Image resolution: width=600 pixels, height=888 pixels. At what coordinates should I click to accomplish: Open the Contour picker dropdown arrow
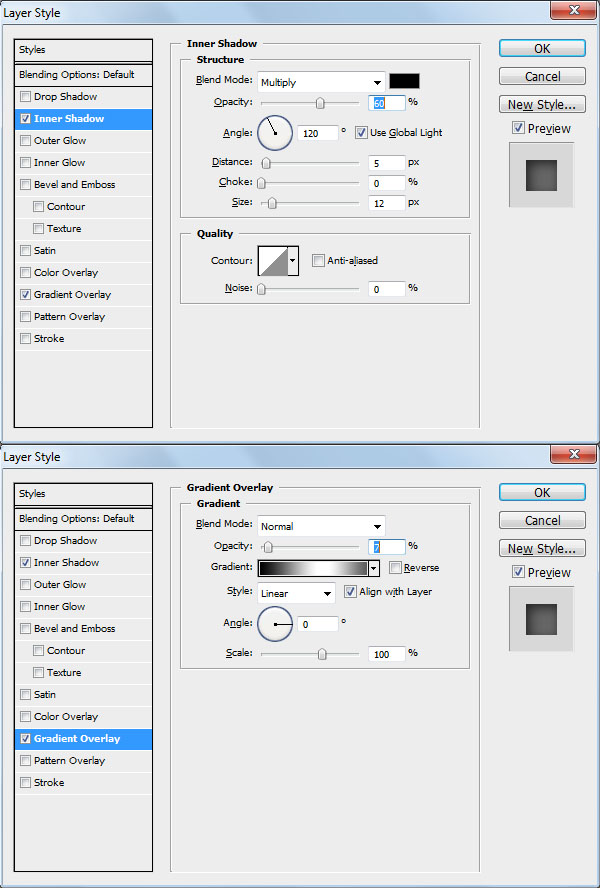point(293,261)
